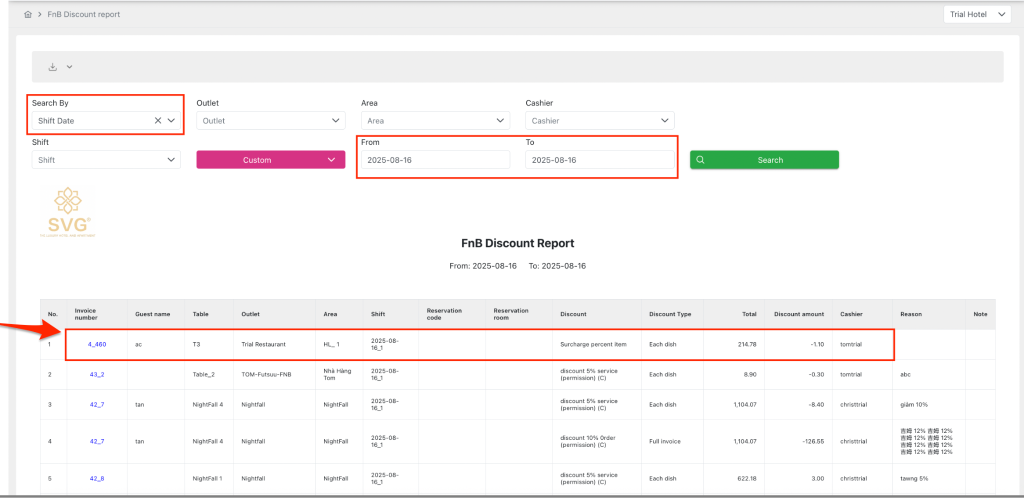Click the From date field
The width and height of the screenshot is (1024, 498).
tap(433, 160)
